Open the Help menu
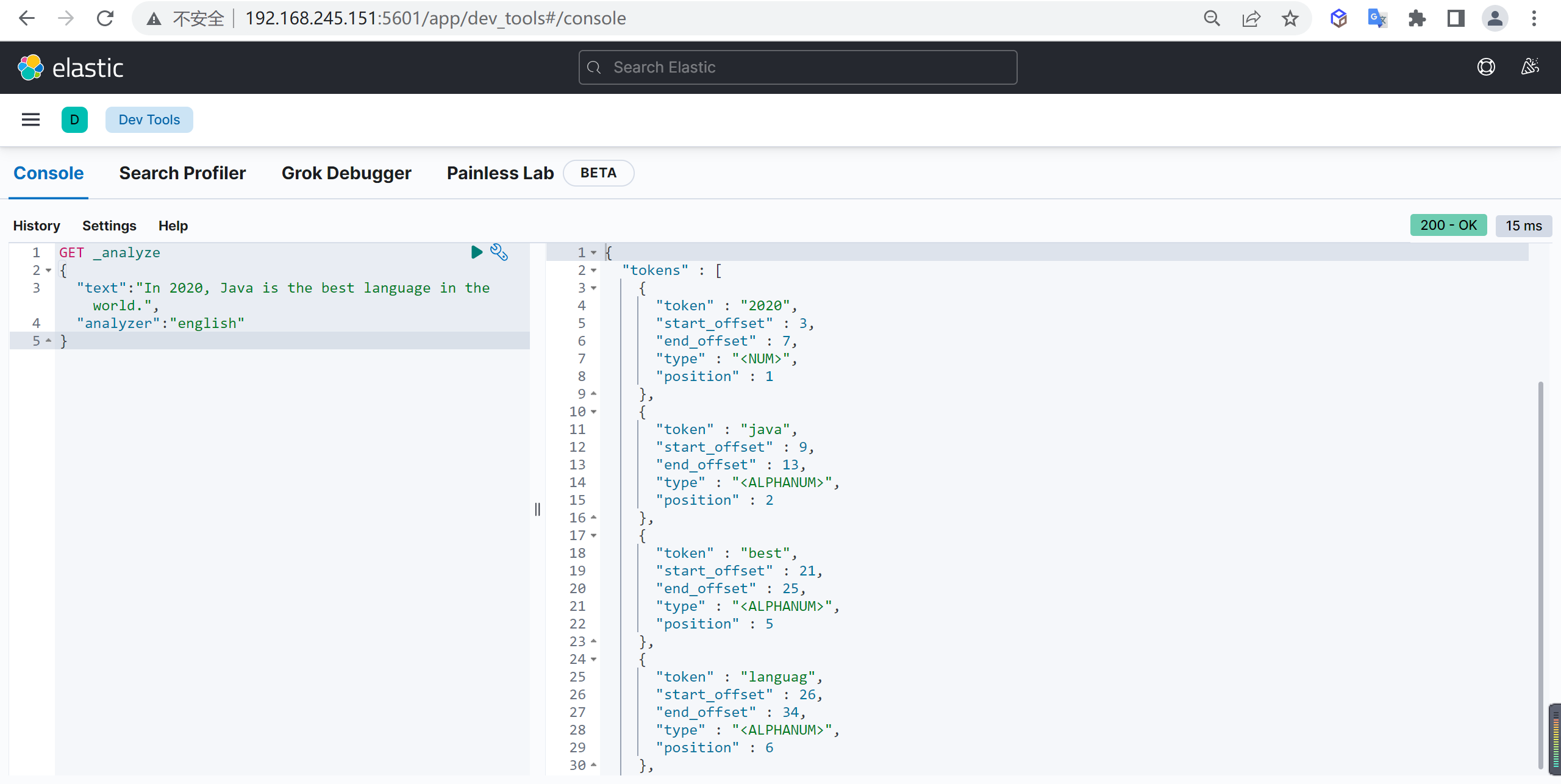1561x784 pixels. coord(172,225)
